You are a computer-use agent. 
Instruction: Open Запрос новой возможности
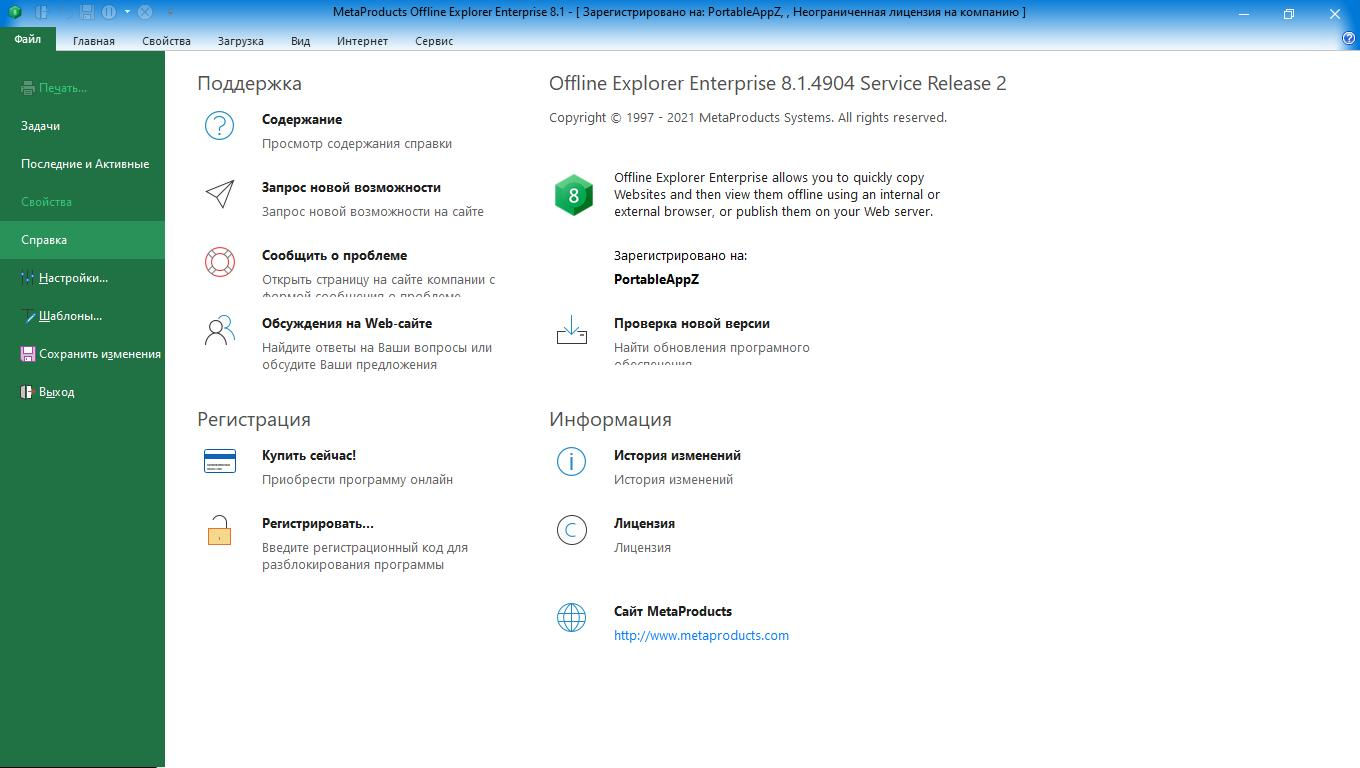tap(351, 187)
